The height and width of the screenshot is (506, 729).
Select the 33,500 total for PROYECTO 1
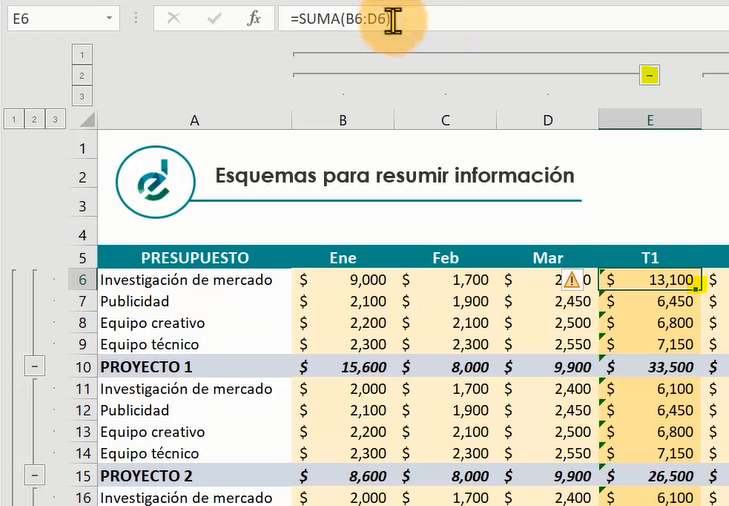pos(650,367)
